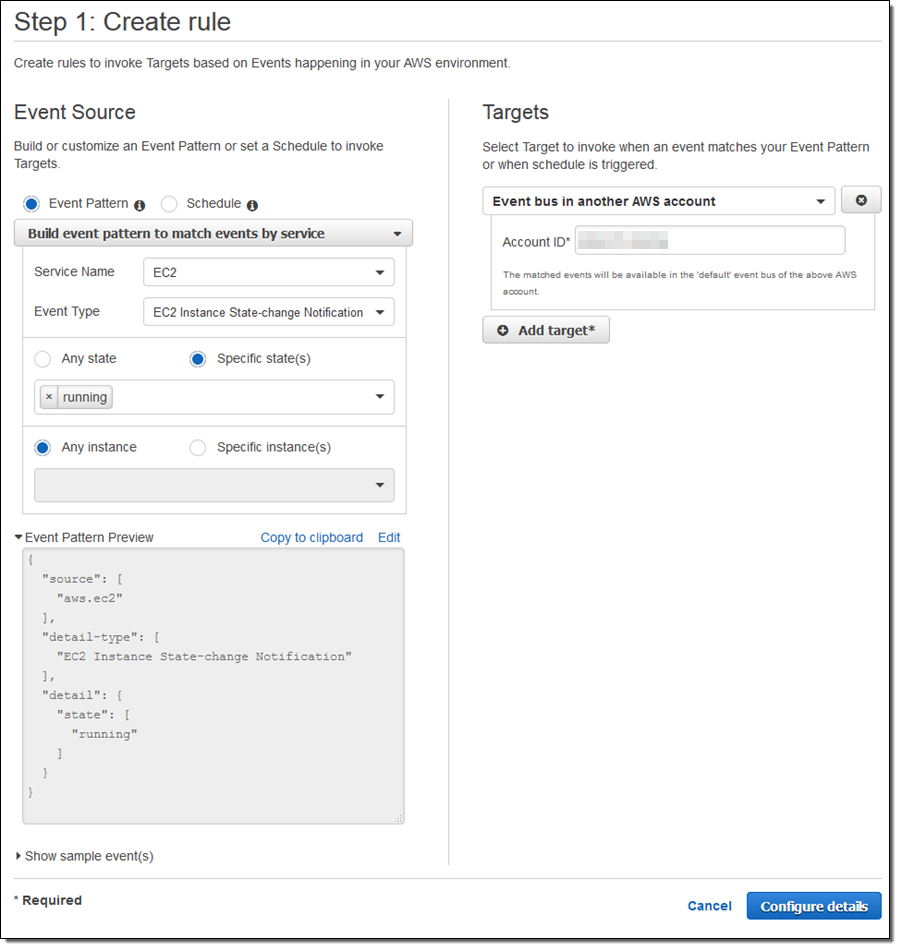Open the Service Name dropdown showing EC2
900x949 pixels.
click(268, 272)
